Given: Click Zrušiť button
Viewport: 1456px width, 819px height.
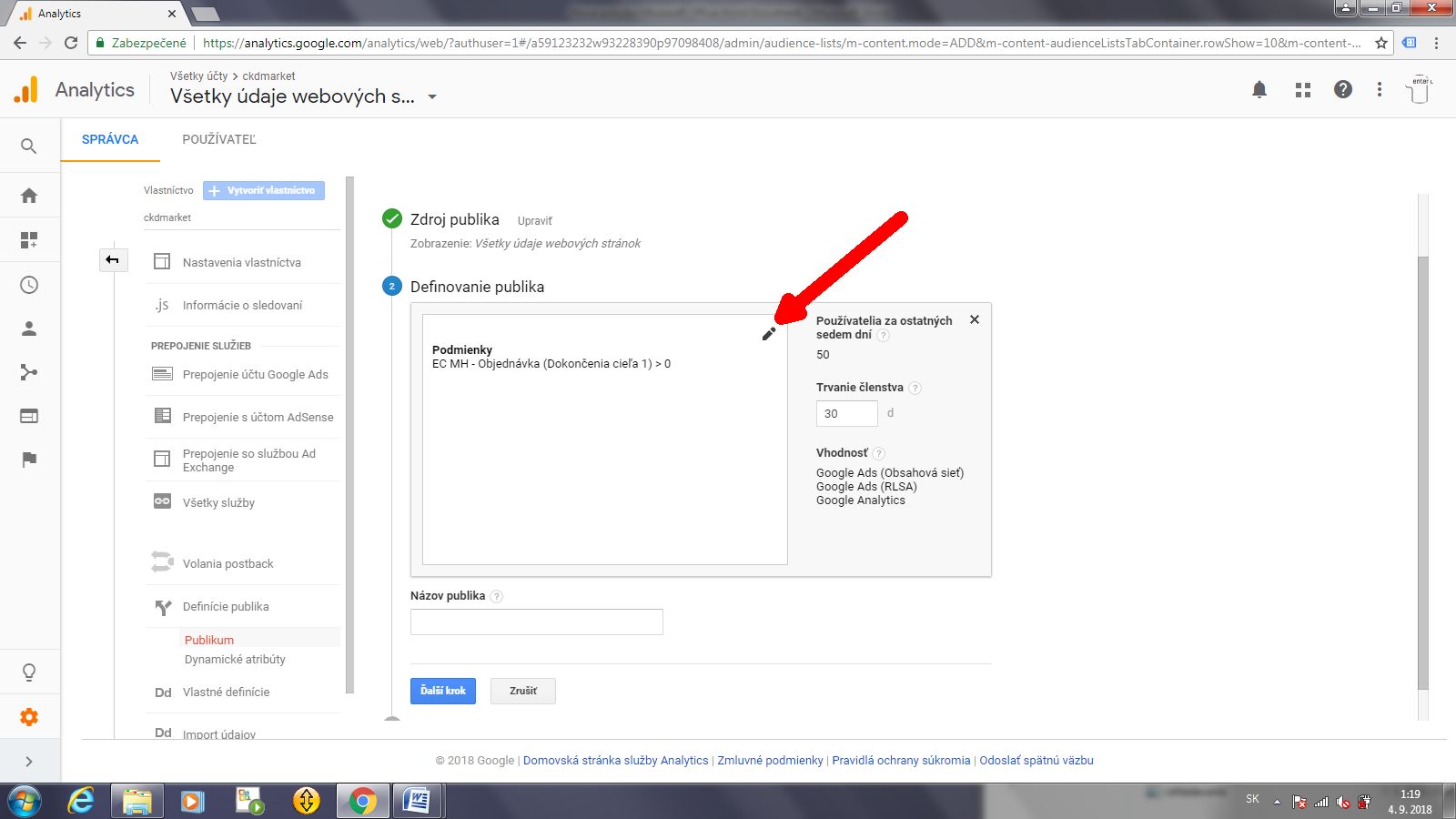Looking at the screenshot, I should pos(523,691).
